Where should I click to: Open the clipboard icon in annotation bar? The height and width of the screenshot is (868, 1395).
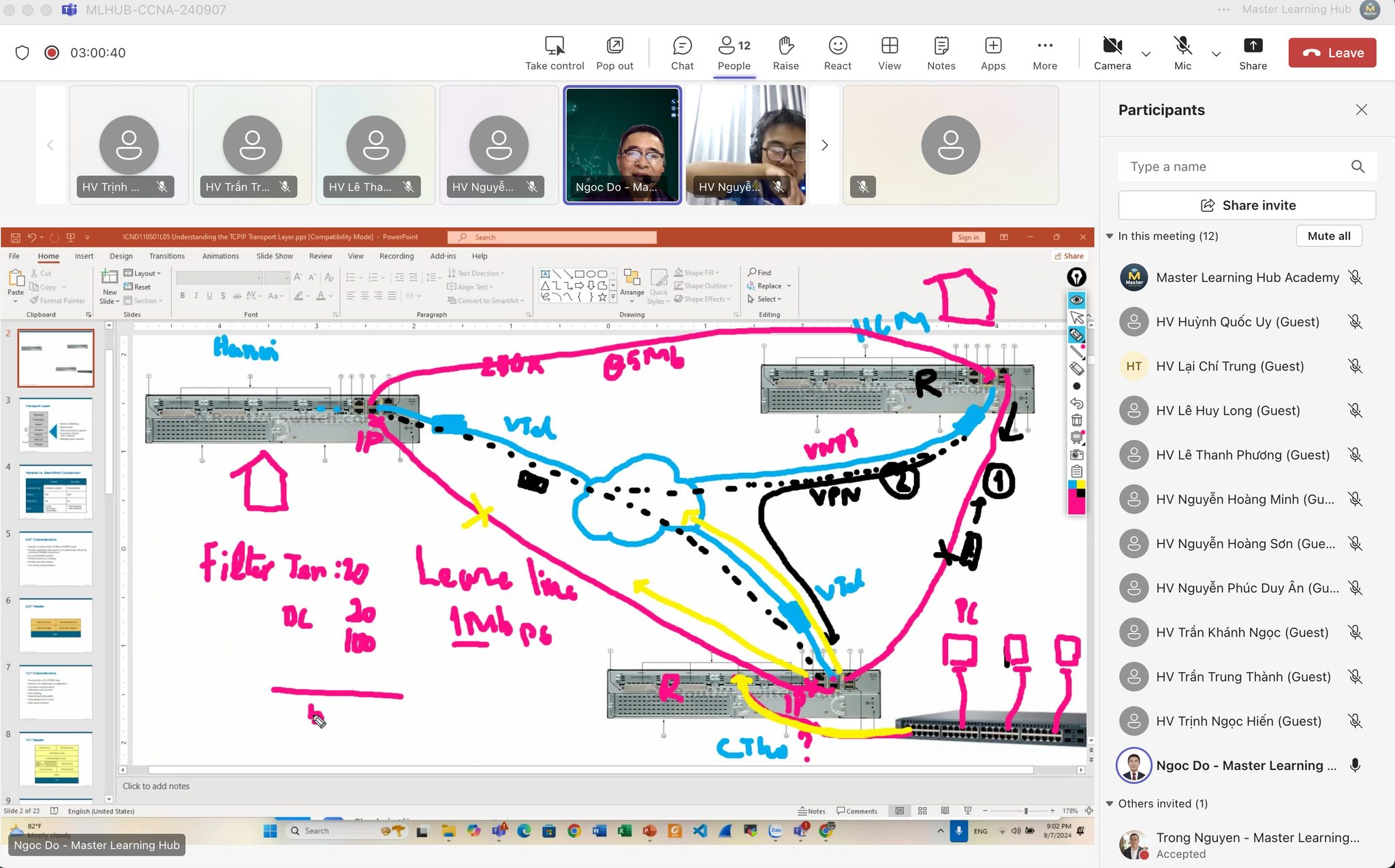(x=1076, y=471)
